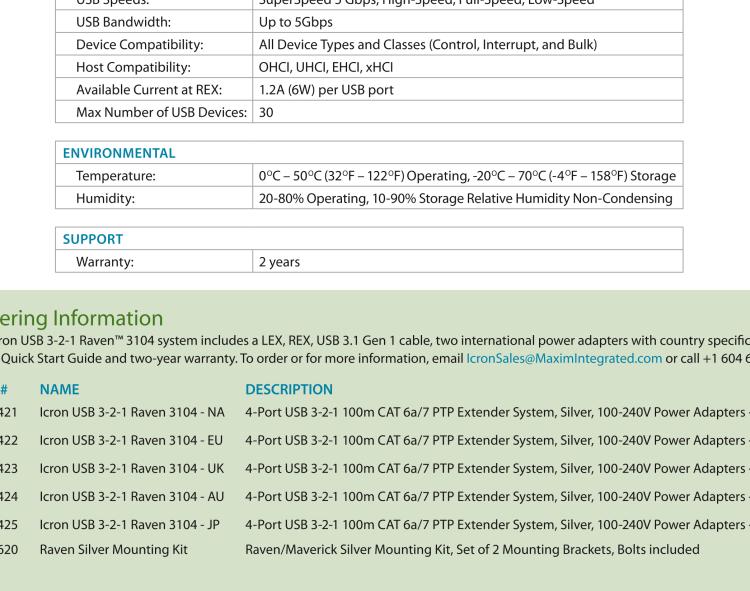This screenshot has width=750, height=591.
Task: Click the Raven Silver Mounting Kit name
Action: pos(113,549)
